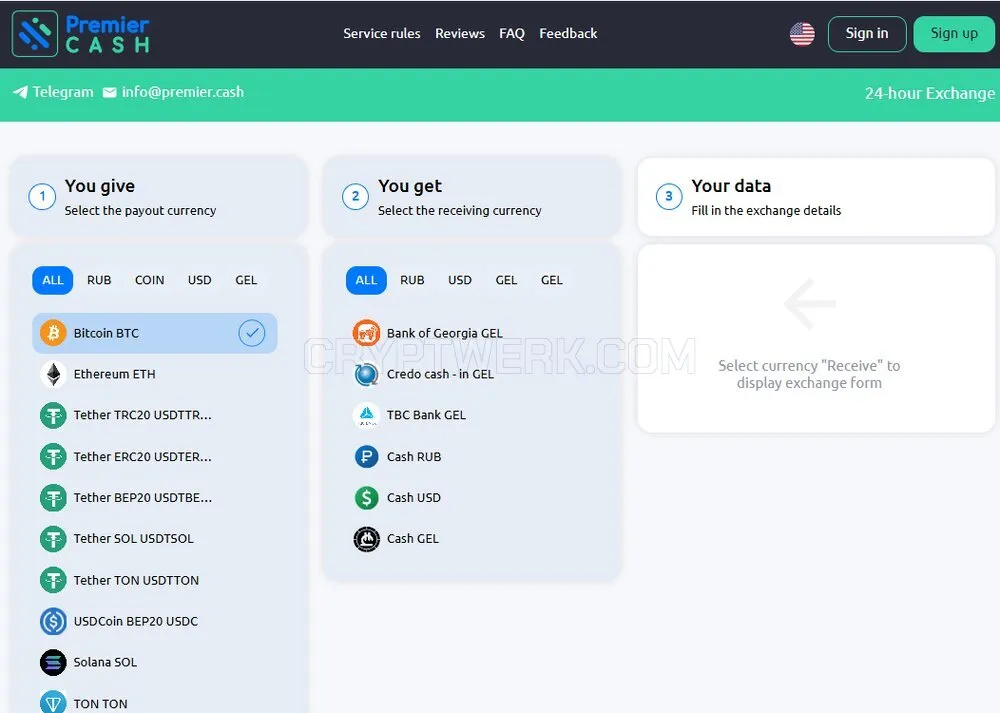Click the Sign up button
Viewport: 1000px width, 713px height.
954,34
